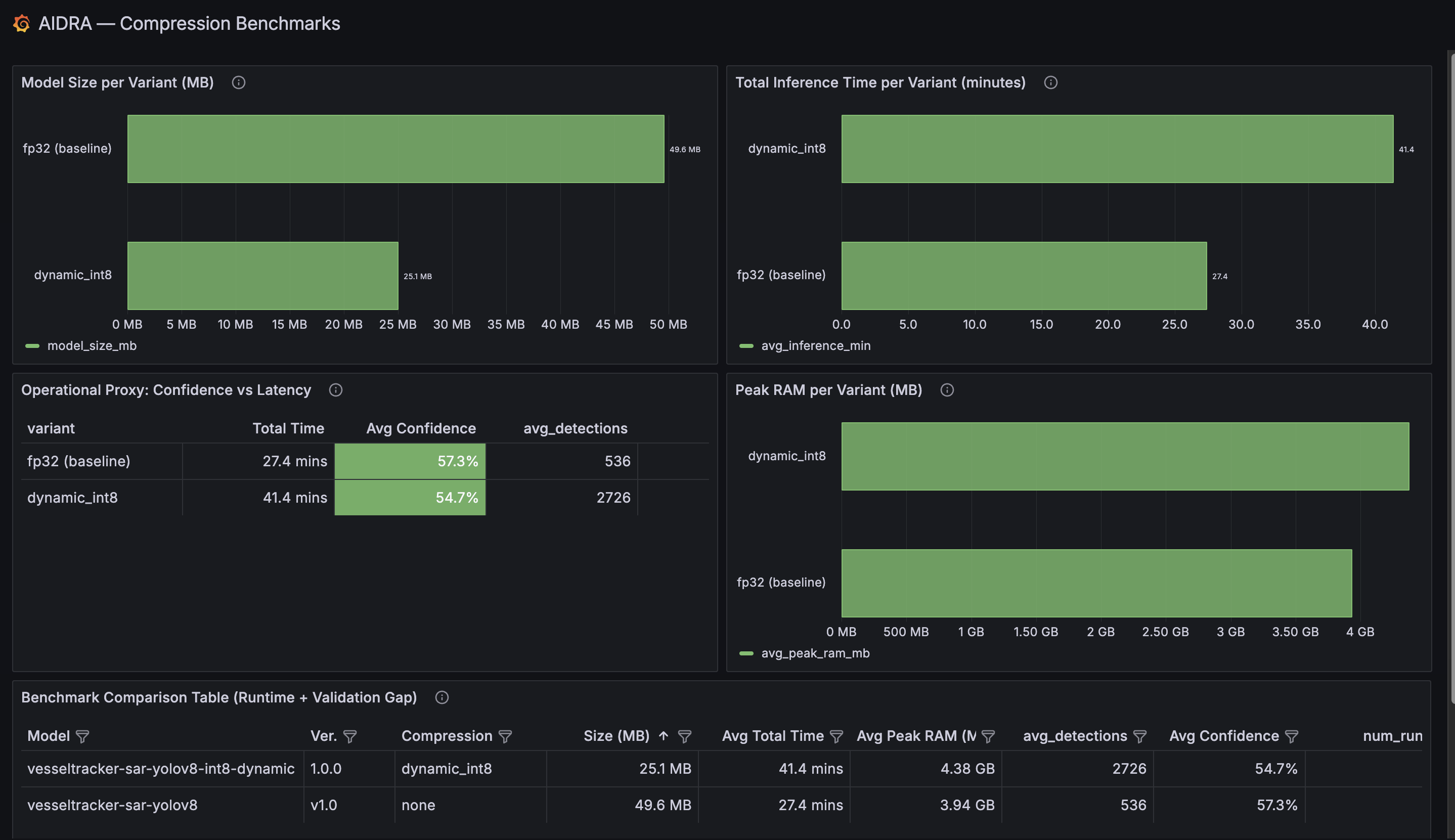Open Model Size per Variant panel title
Image resolution: width=1455 pixels, height=840 pixels.
tap(118, 82)
